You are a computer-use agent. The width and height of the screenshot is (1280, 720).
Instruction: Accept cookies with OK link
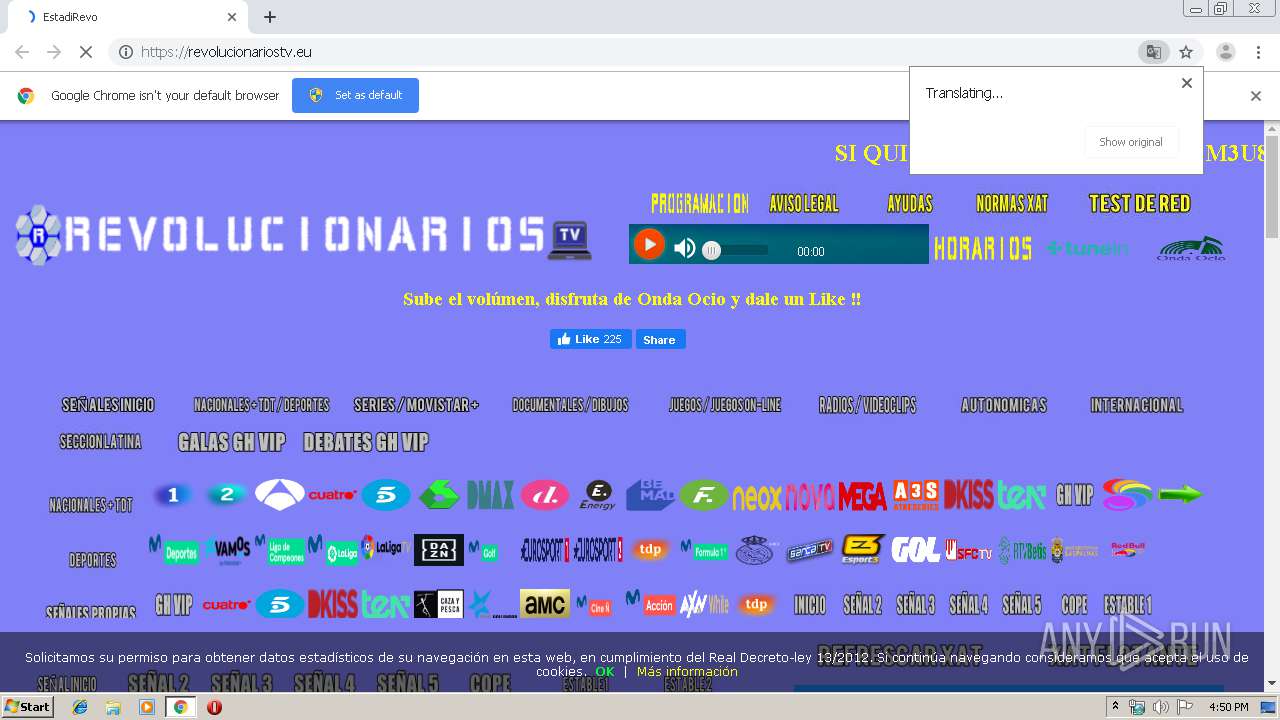(604, 672)
